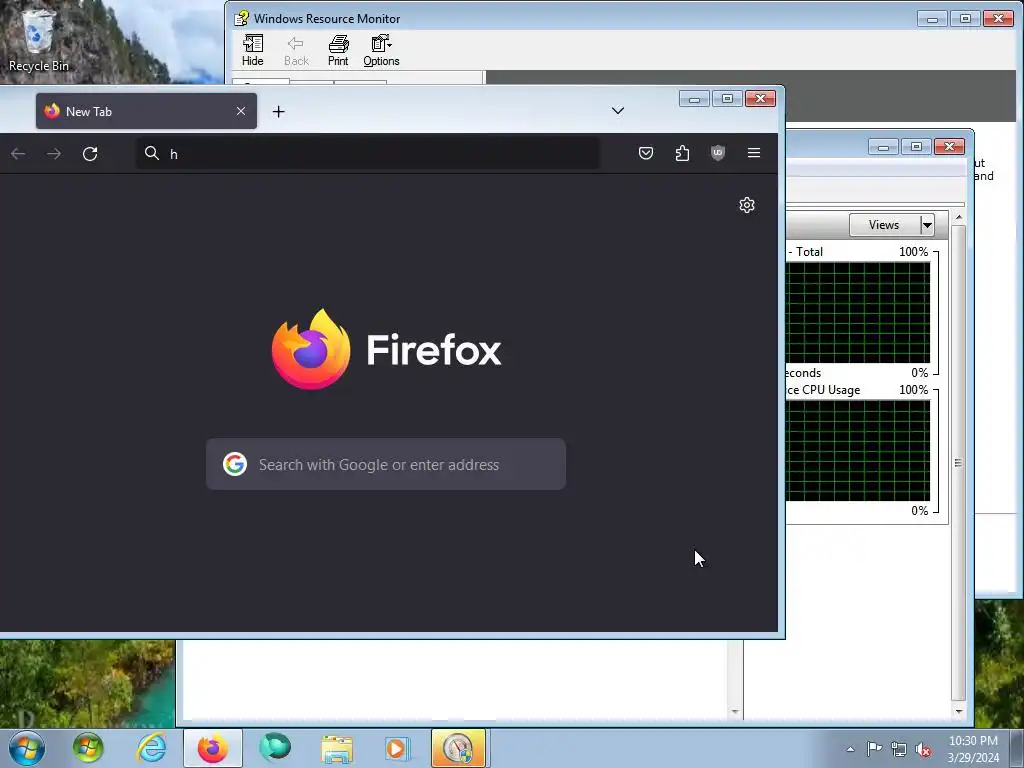The width and height of the screenshot is (1024, 768).
Task: Click the CPU Total graph
Action: [857, 312]
